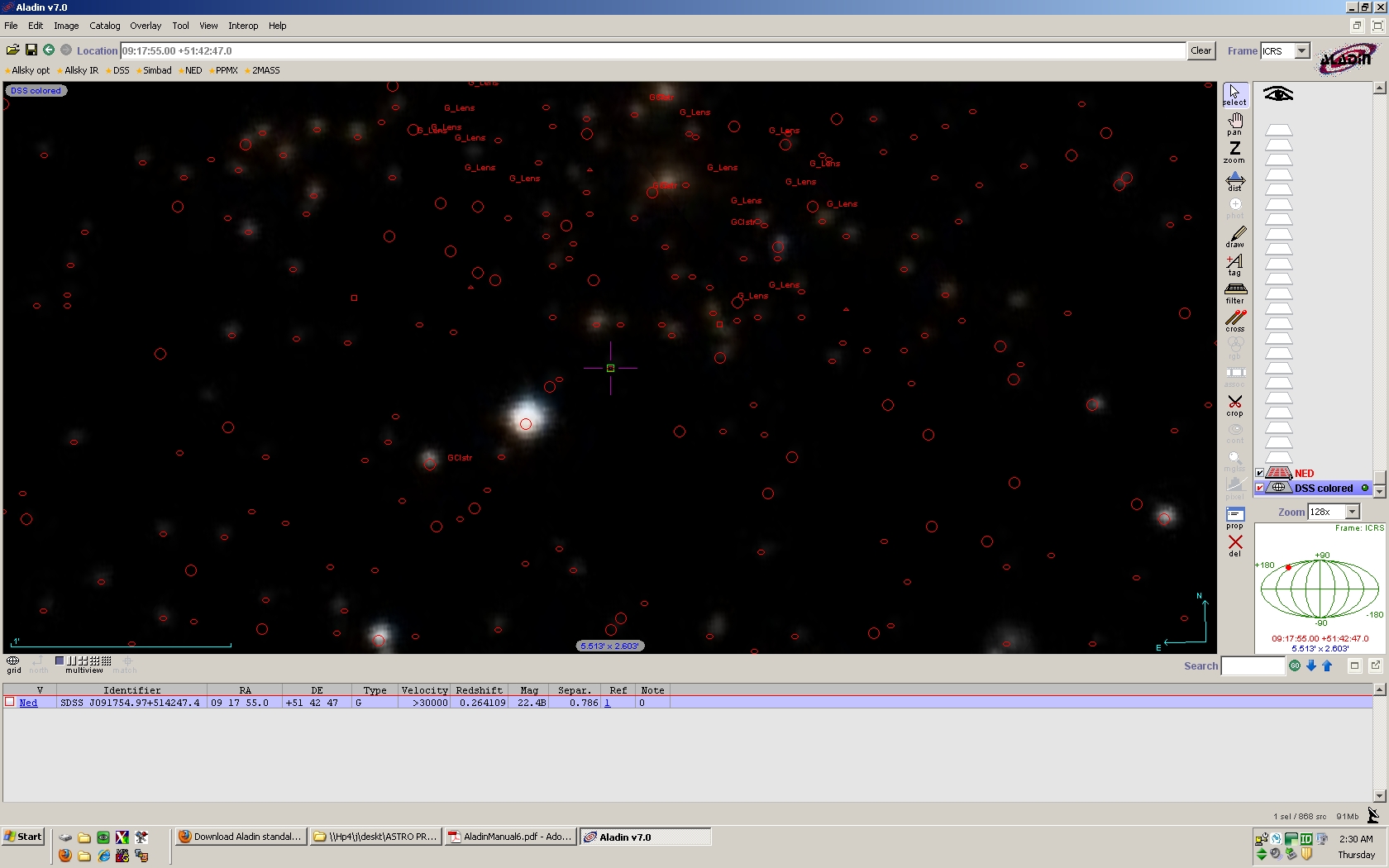Click the Search text field
Viewport: 1389px width, 868px height.
tap(1253, 665)
